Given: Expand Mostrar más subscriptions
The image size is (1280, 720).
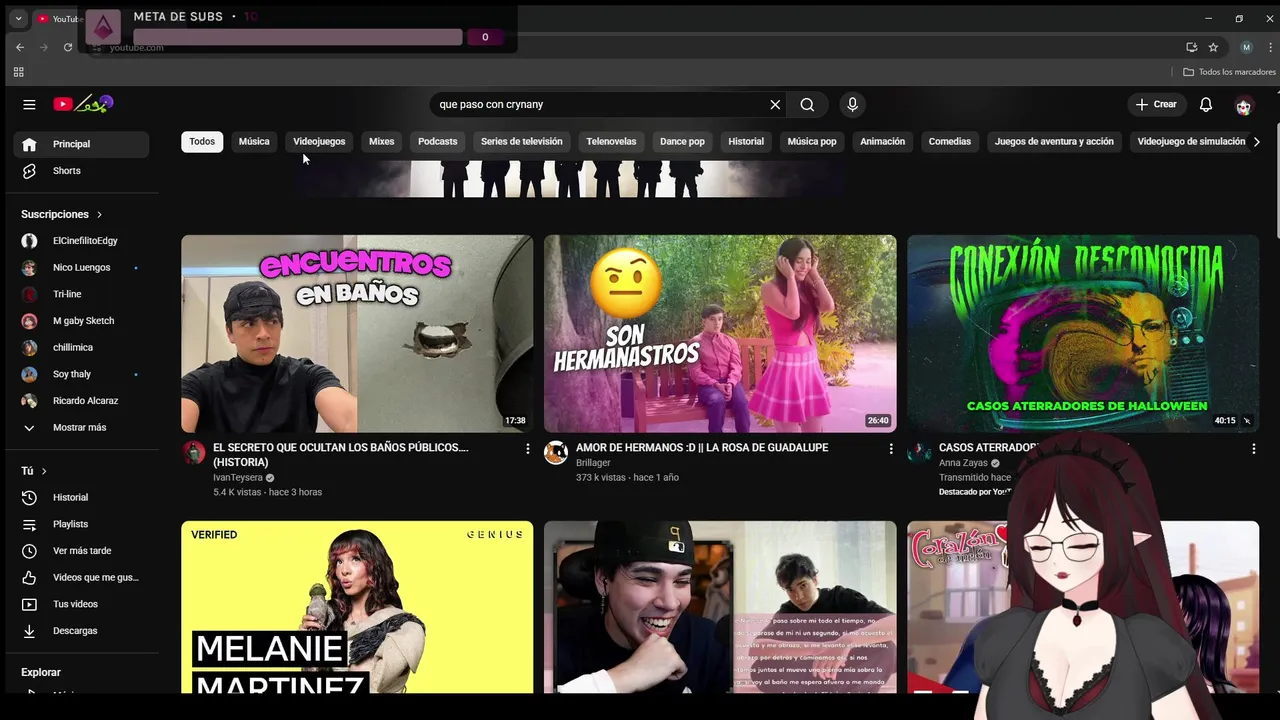Looking at the screenshot, I should pyautogui.click(x=81, y=428).
